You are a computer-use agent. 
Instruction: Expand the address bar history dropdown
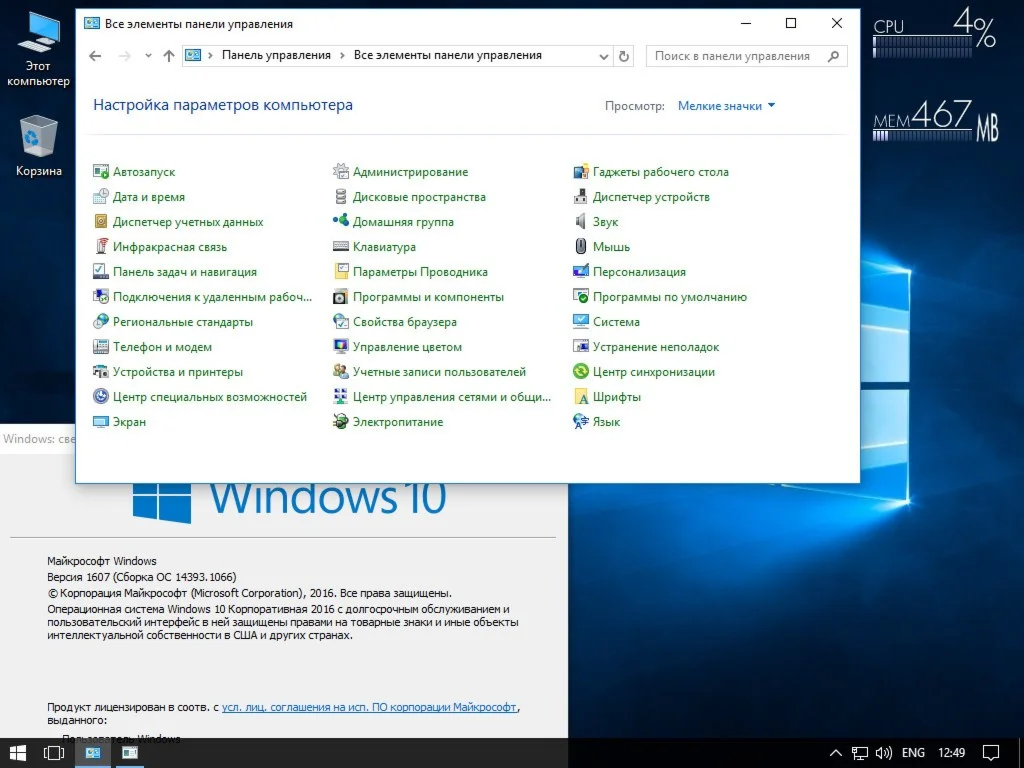point(604,57)
